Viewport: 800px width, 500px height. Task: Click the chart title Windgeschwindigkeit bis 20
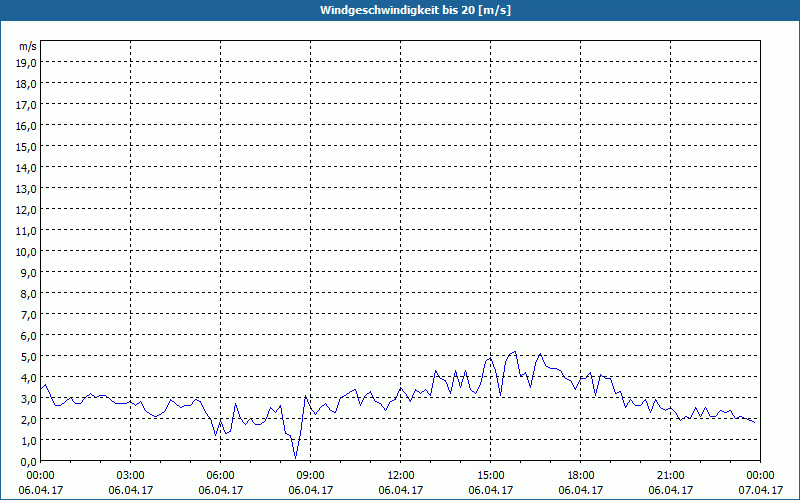coord(400,10)
